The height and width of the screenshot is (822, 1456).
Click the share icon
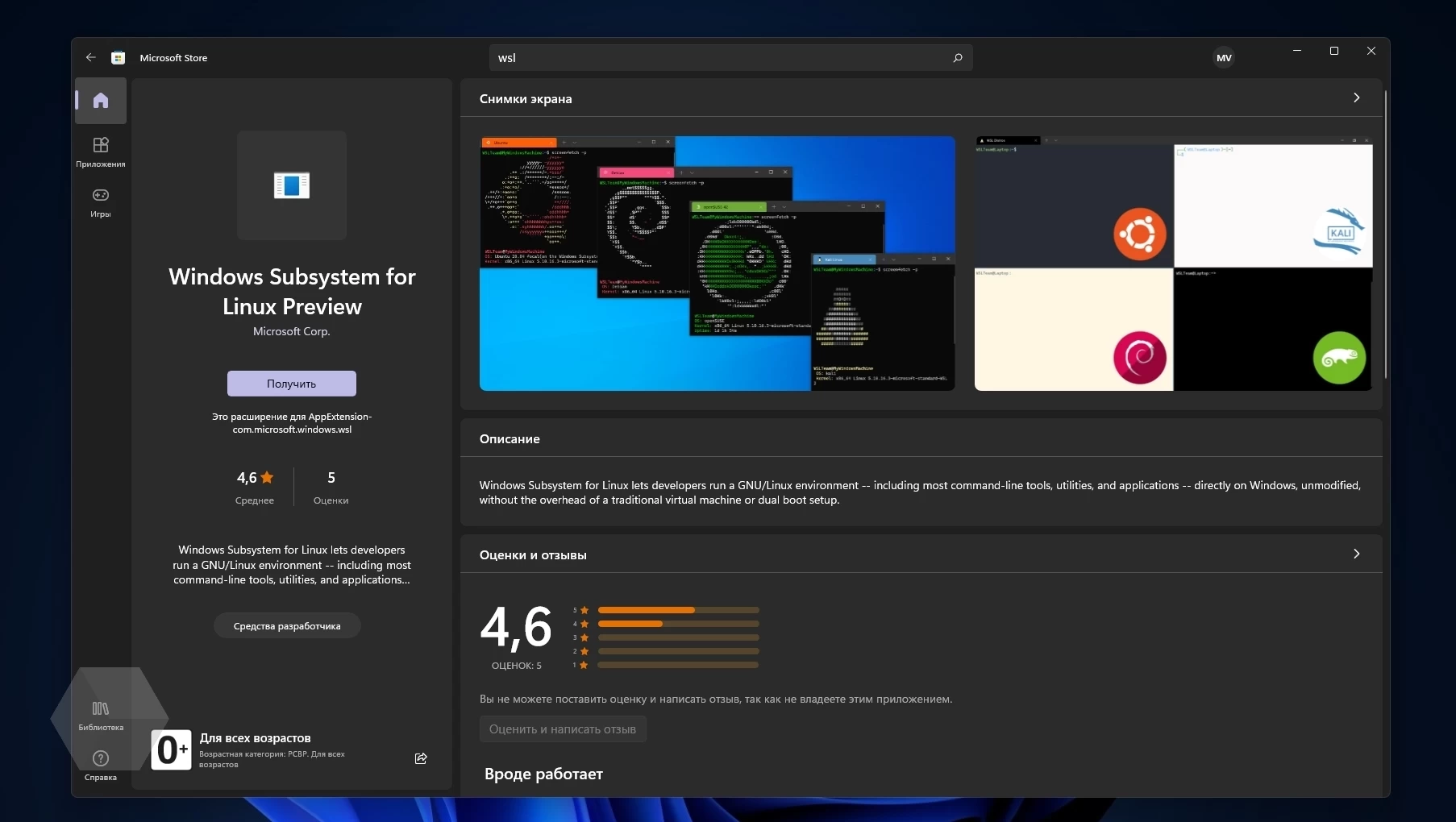pos(421,758)
